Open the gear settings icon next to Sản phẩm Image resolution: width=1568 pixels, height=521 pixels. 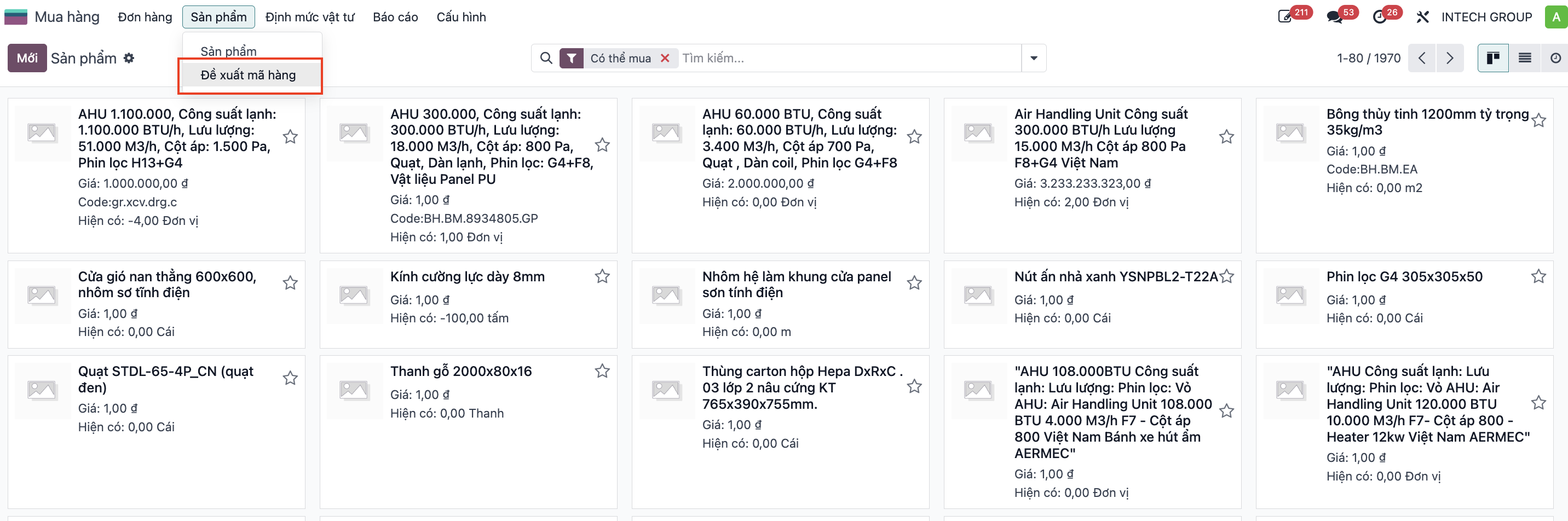pyautogui.click(x=129, y=58)
